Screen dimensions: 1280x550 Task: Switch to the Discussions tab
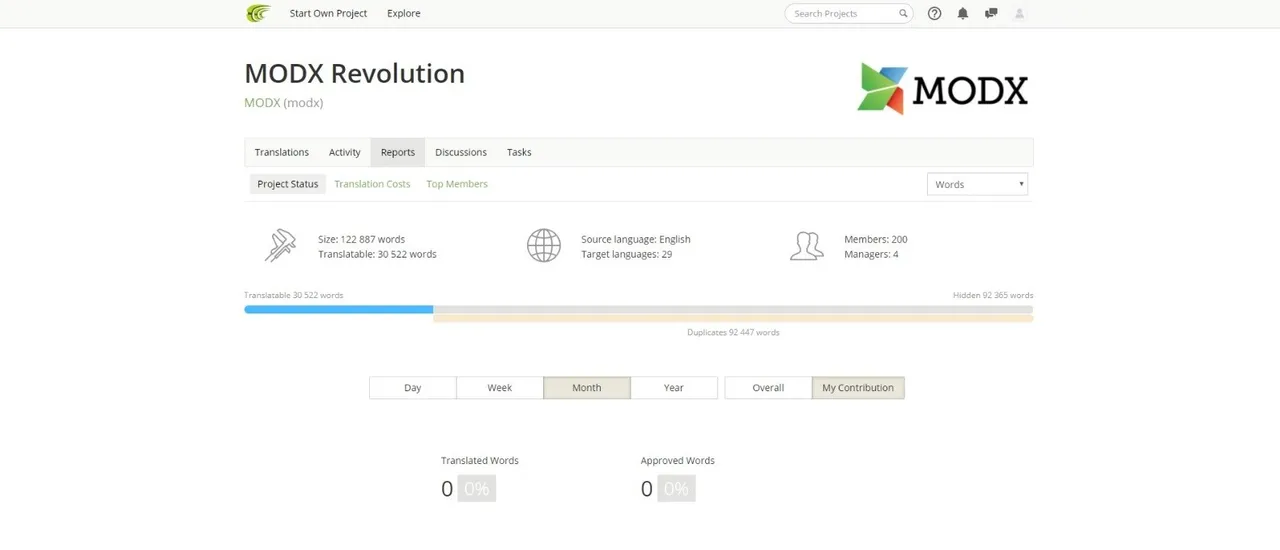coord(461,152)
